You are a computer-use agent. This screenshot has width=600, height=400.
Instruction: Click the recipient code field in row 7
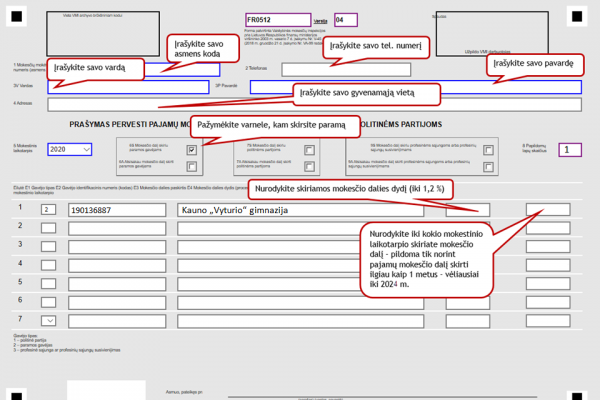click(x=117, y=321)
